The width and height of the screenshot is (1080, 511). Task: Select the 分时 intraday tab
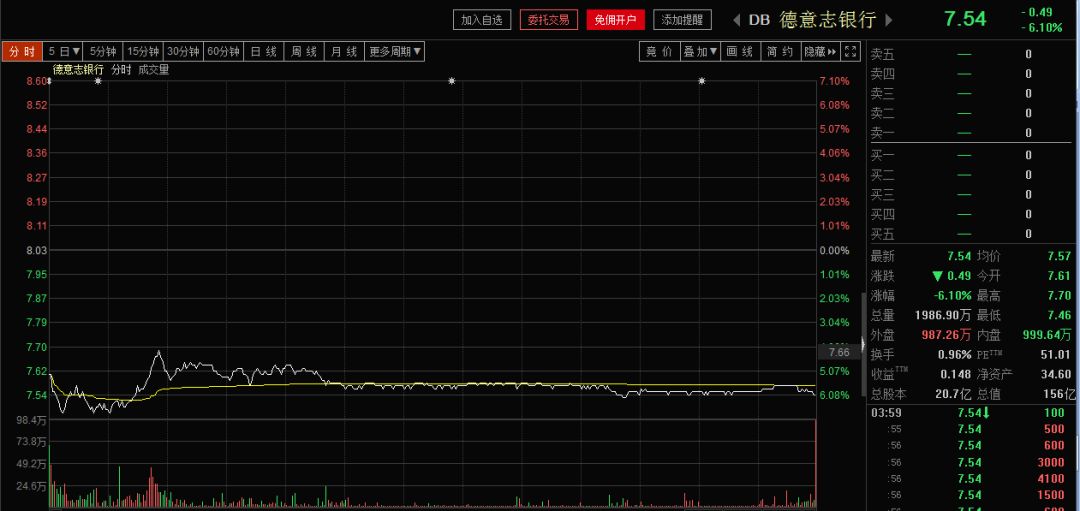coord(22,52)
